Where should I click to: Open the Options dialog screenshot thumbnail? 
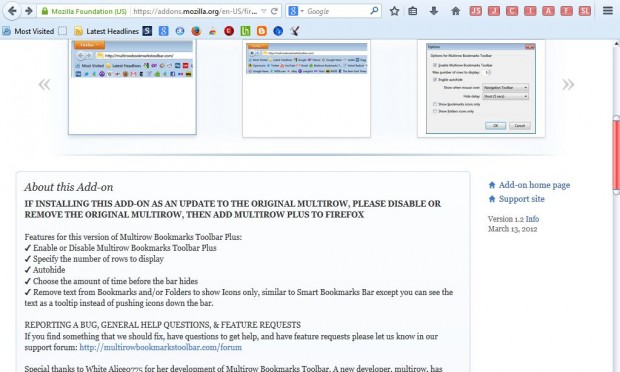coord(481,89)
